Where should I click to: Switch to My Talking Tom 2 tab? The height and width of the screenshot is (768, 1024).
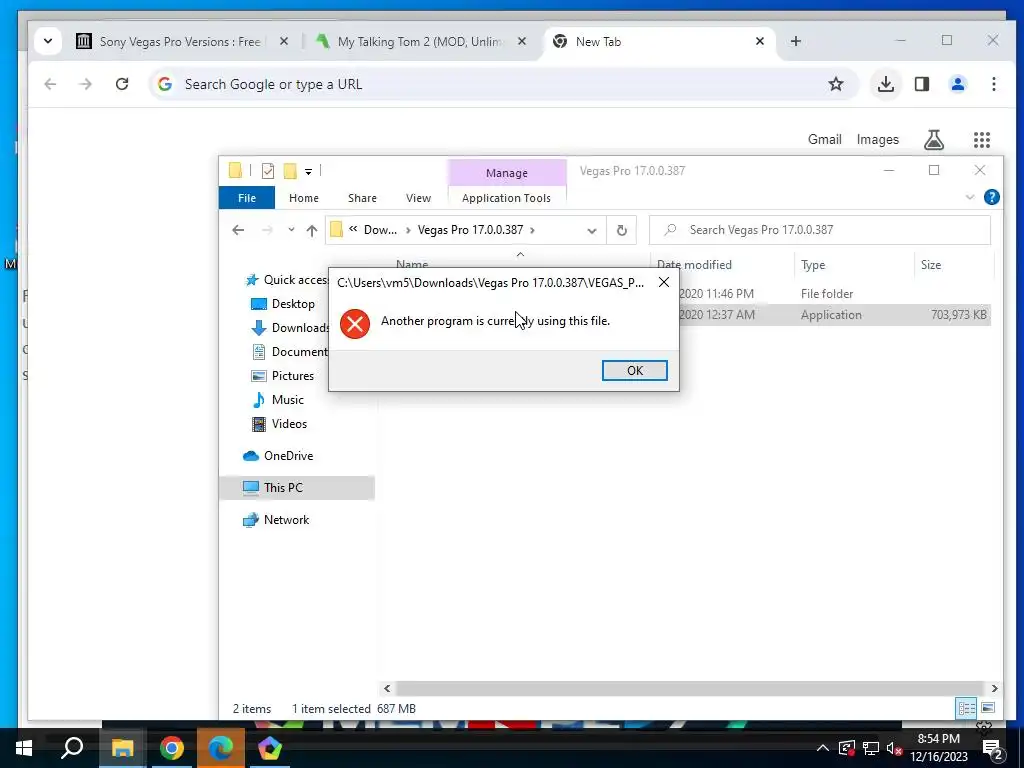tap(420, 42)
